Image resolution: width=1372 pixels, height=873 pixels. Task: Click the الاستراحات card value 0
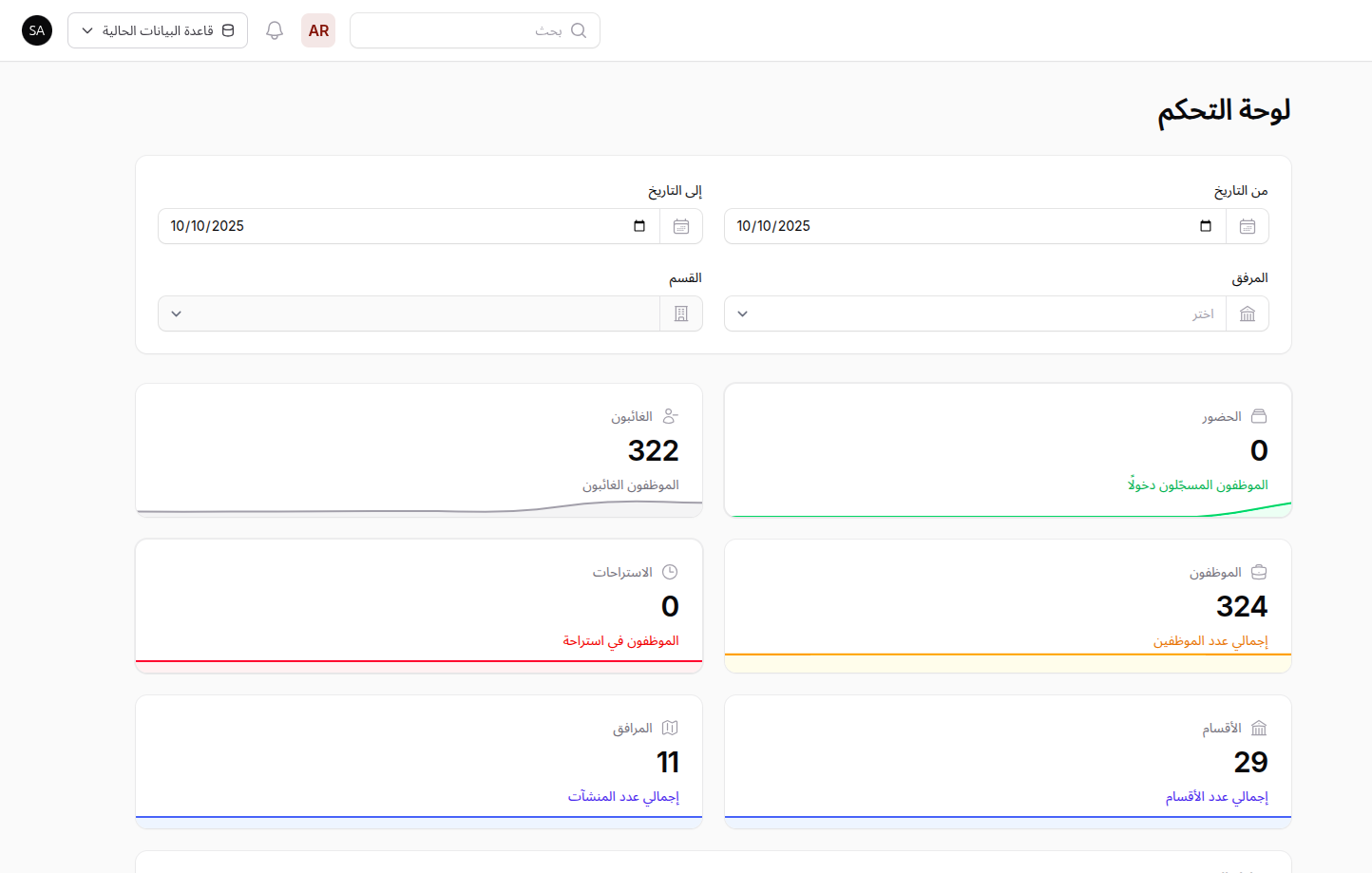click(670, 606)
